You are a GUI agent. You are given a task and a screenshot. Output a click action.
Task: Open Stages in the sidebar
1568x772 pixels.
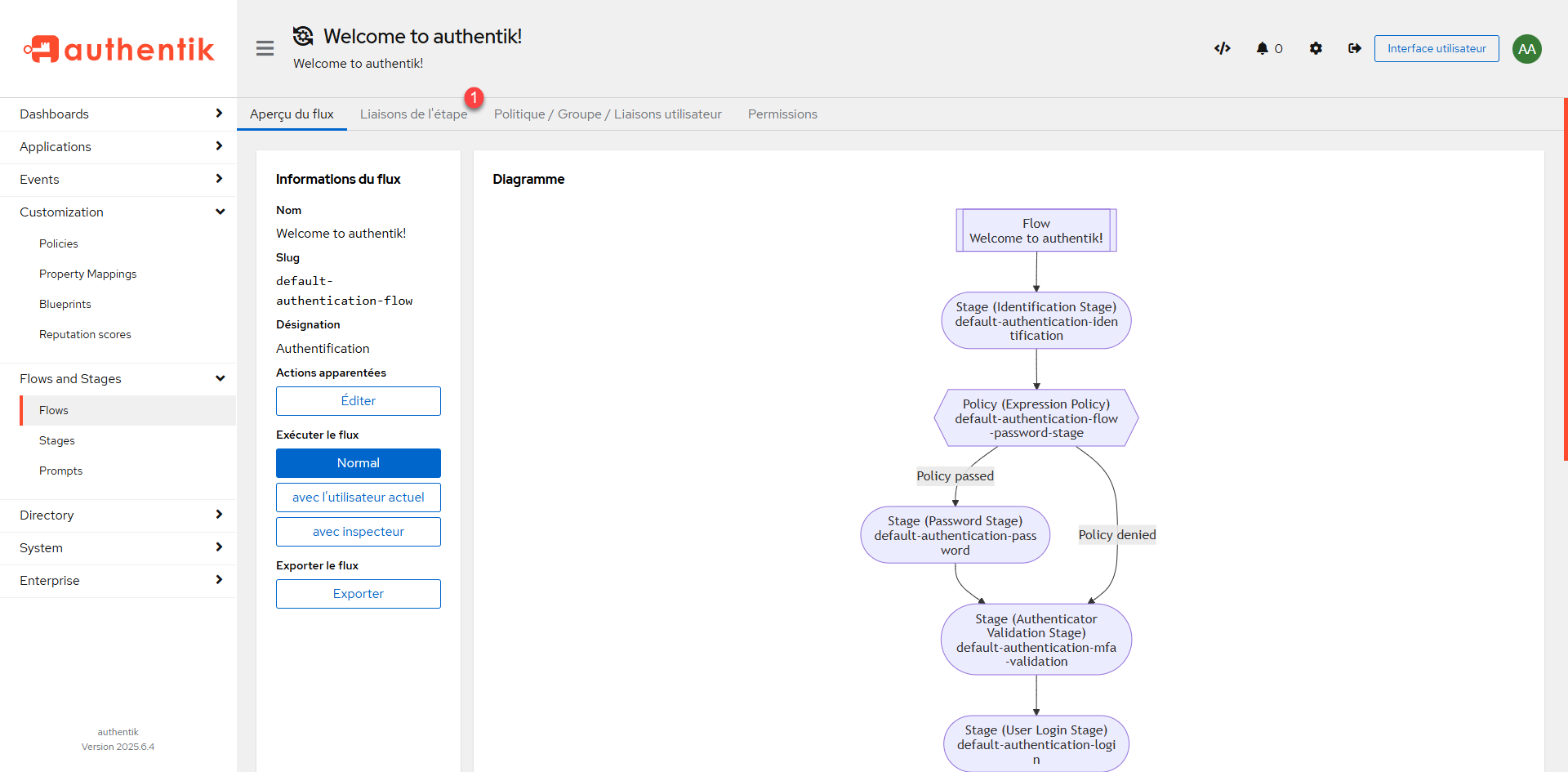(57, 440)
